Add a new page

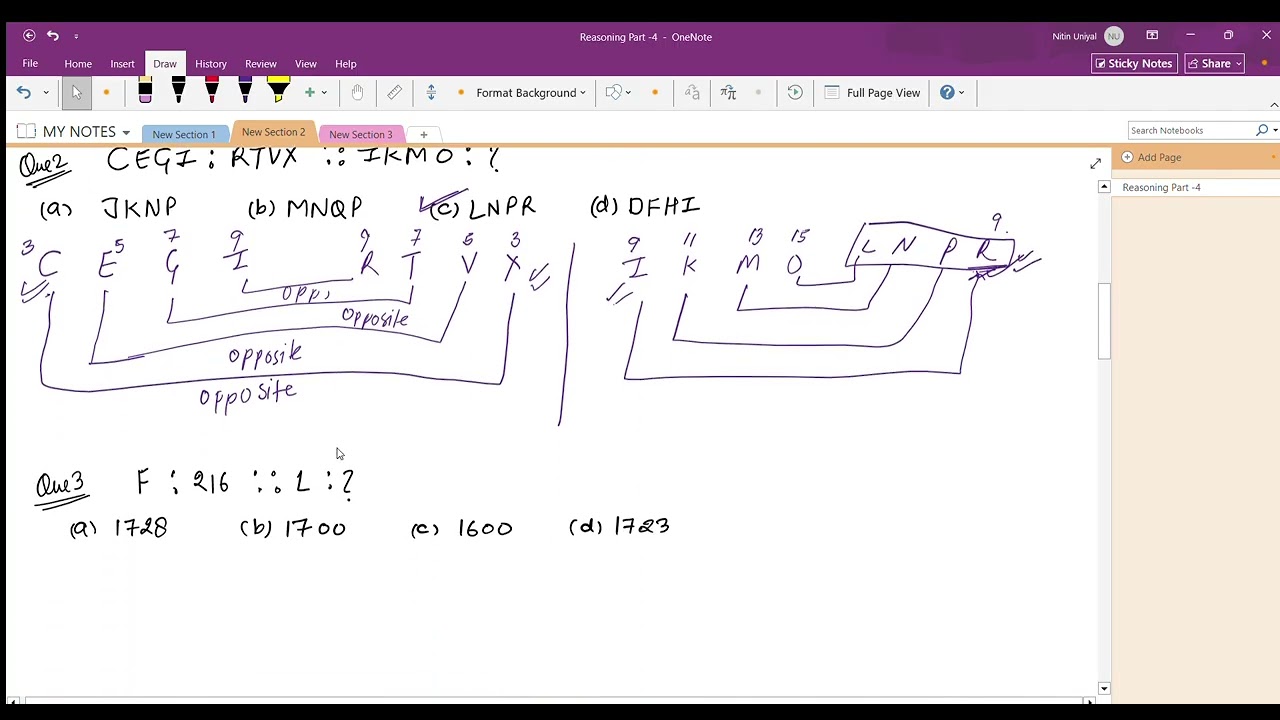[x=1152, y=157]
